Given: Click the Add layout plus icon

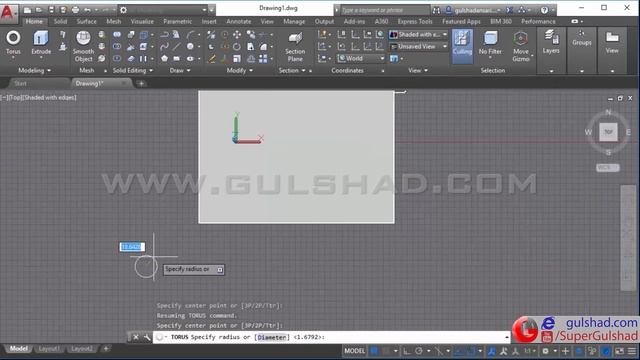Looking at the screenshot, I should (x=106, y=349).
